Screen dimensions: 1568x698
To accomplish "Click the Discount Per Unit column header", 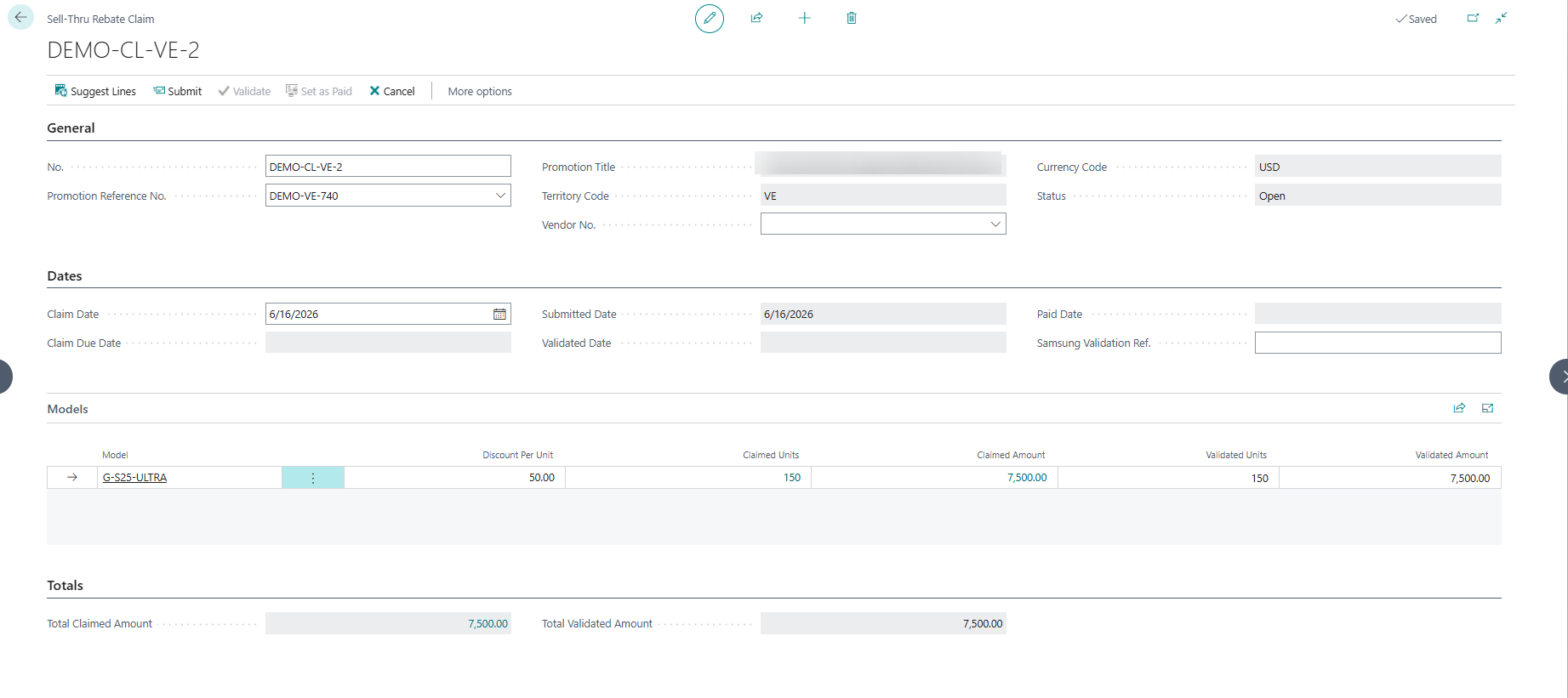I will point(517,455).
